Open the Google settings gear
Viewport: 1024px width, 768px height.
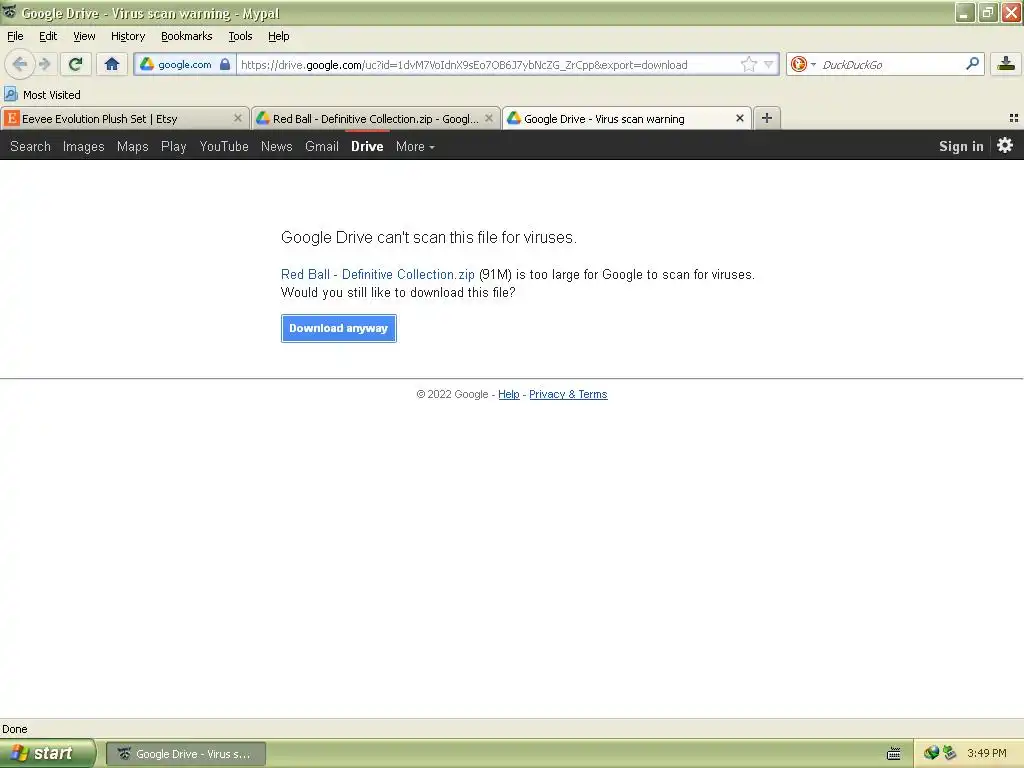click(x=1005, y=145)
